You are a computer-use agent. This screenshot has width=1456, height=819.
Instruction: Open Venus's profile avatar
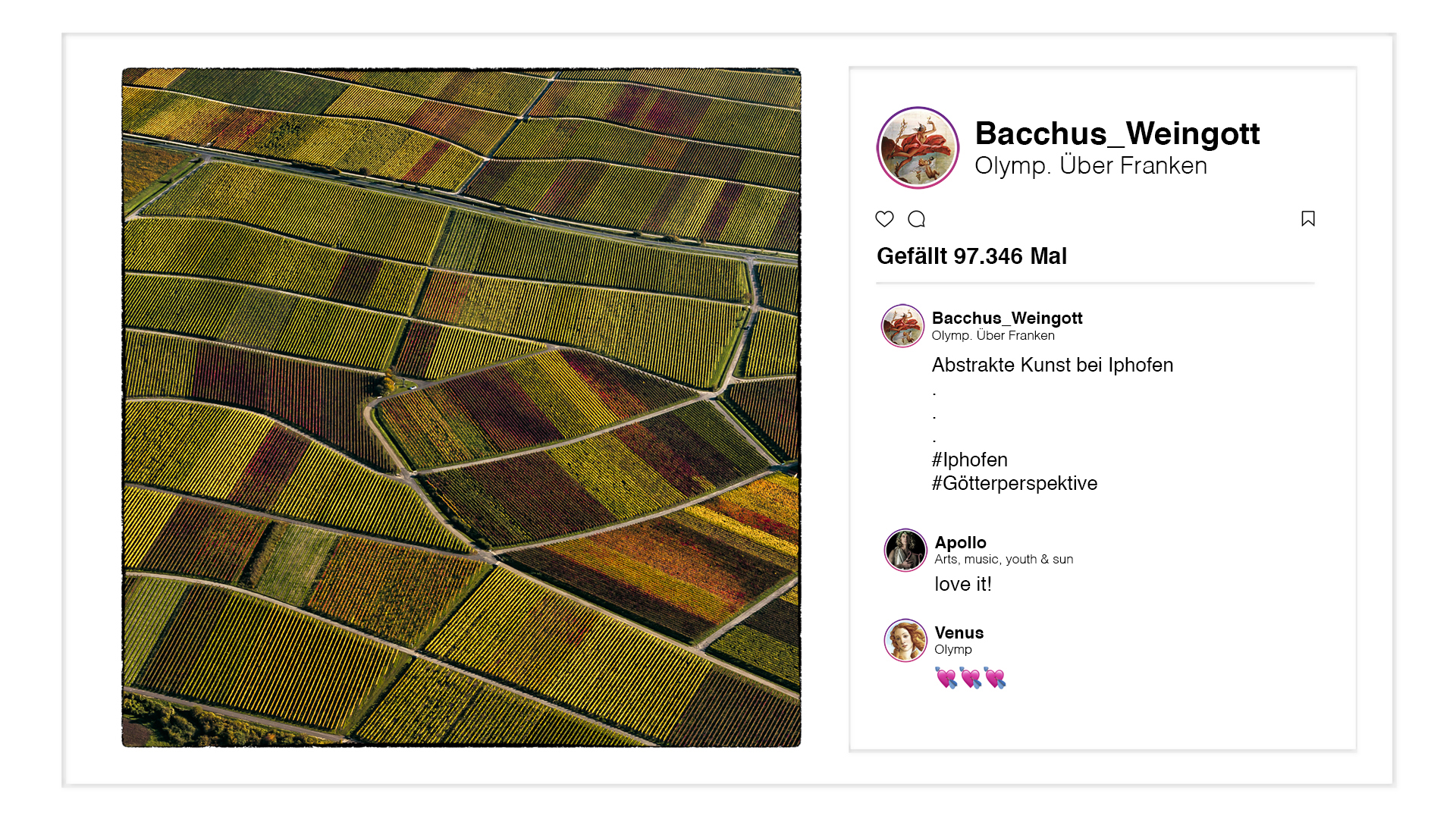pos(905,640)
